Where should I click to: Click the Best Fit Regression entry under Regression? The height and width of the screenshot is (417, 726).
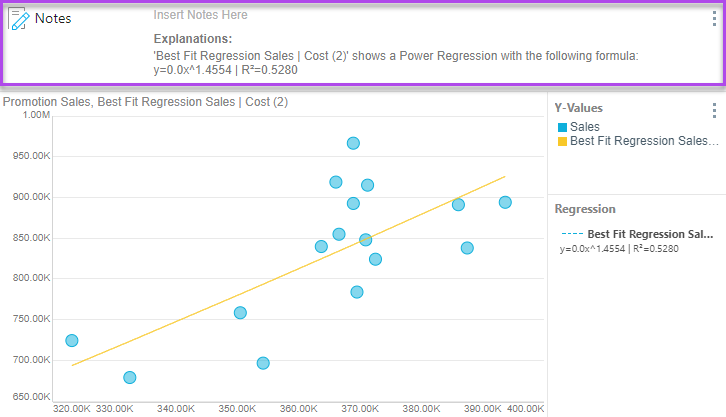click(650, 234)
